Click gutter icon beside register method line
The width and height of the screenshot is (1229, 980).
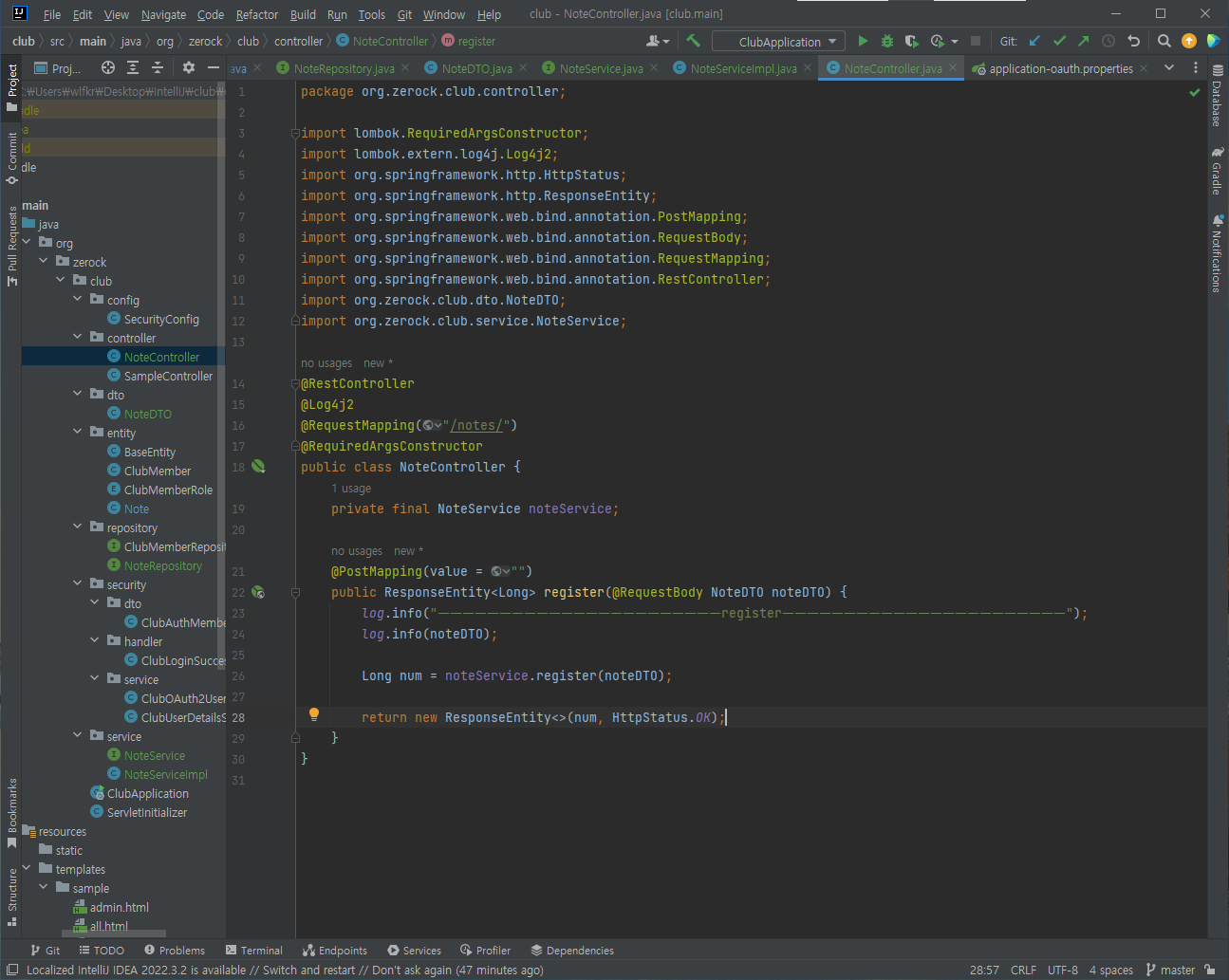point(258,592)
